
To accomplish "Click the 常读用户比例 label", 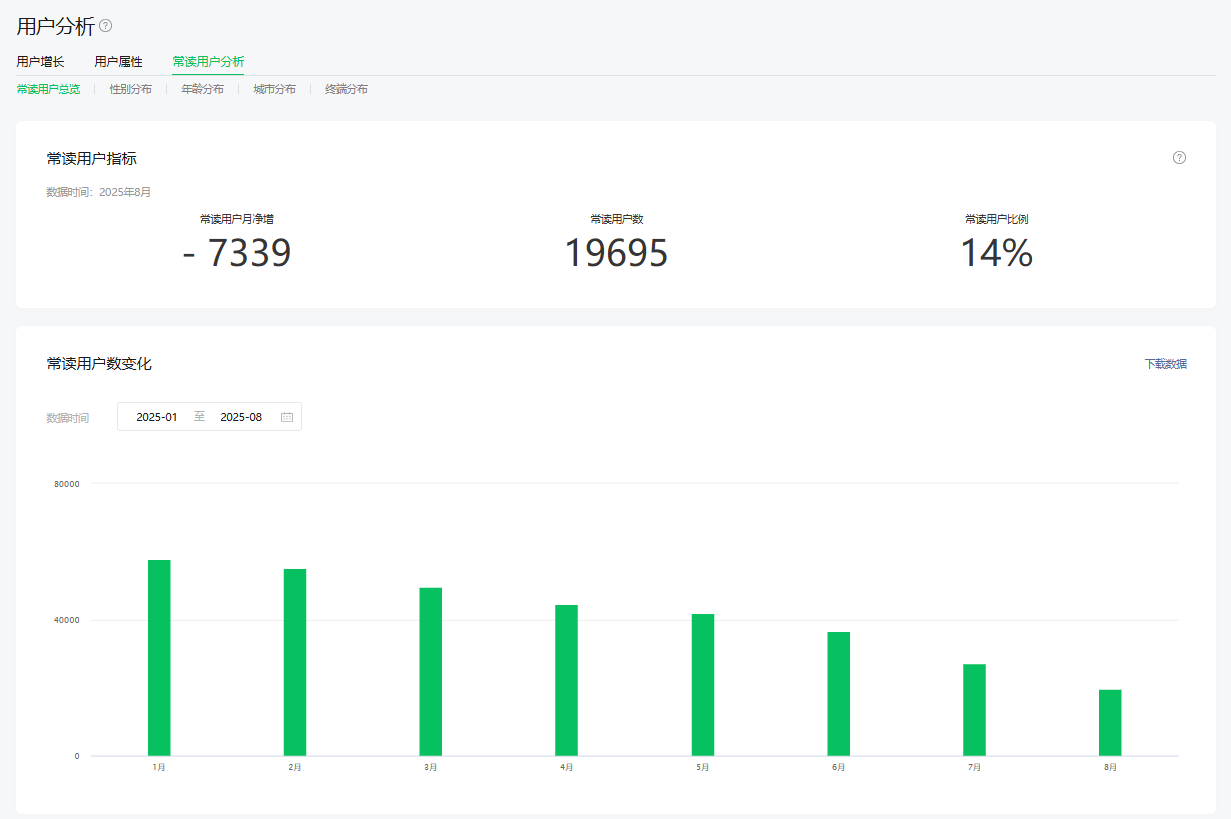I will point(997,219).
